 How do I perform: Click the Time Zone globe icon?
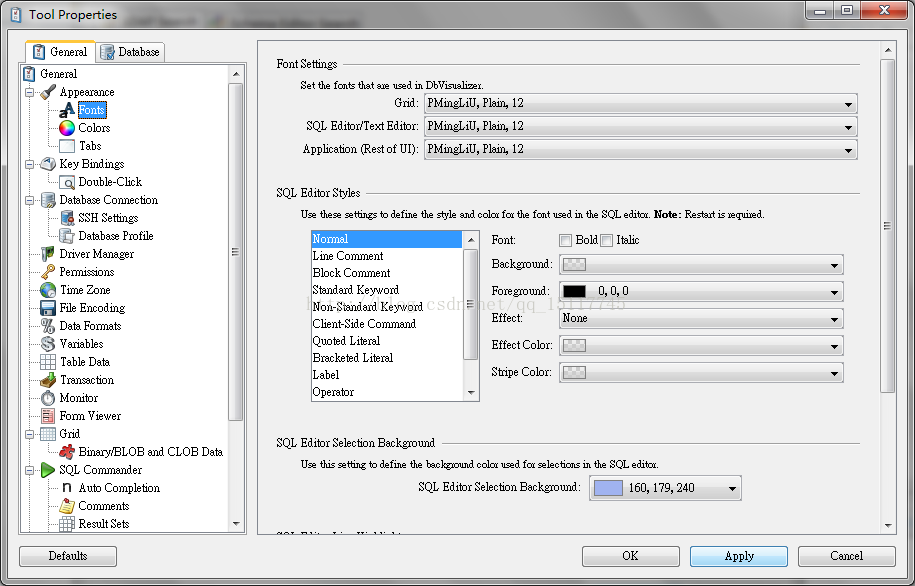48,290
